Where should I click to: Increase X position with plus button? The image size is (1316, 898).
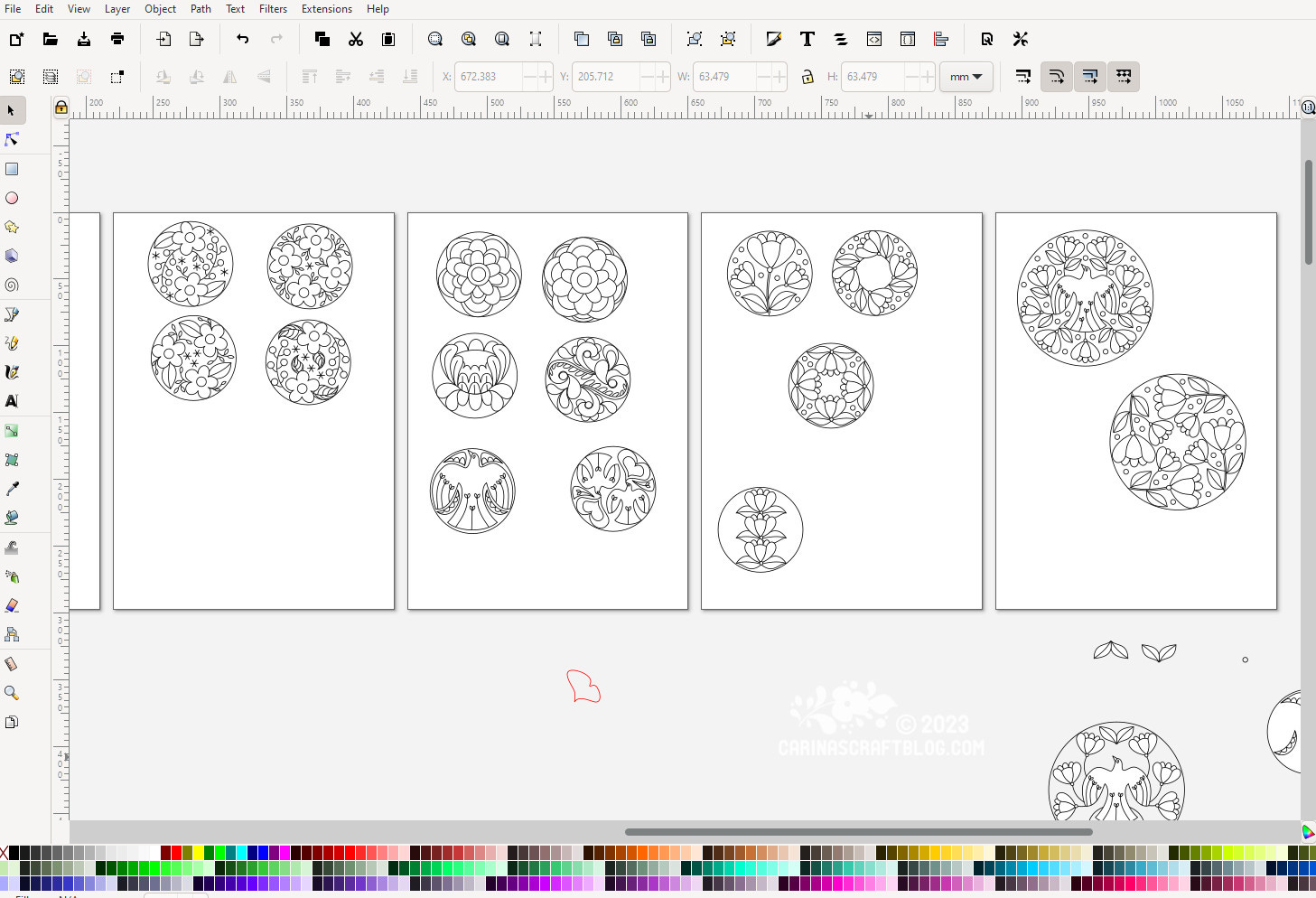point(545,77)
